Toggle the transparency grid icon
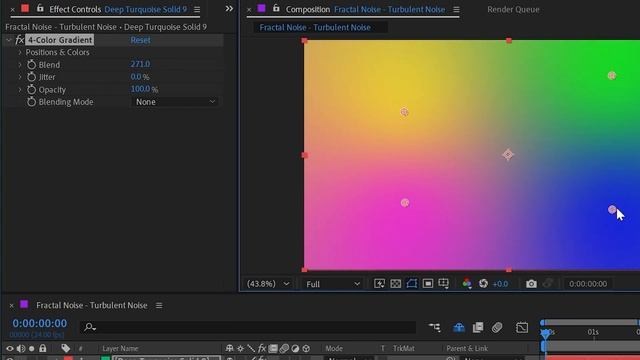The width and height of the screenshot is (640, 360). [x=396, y=284]
